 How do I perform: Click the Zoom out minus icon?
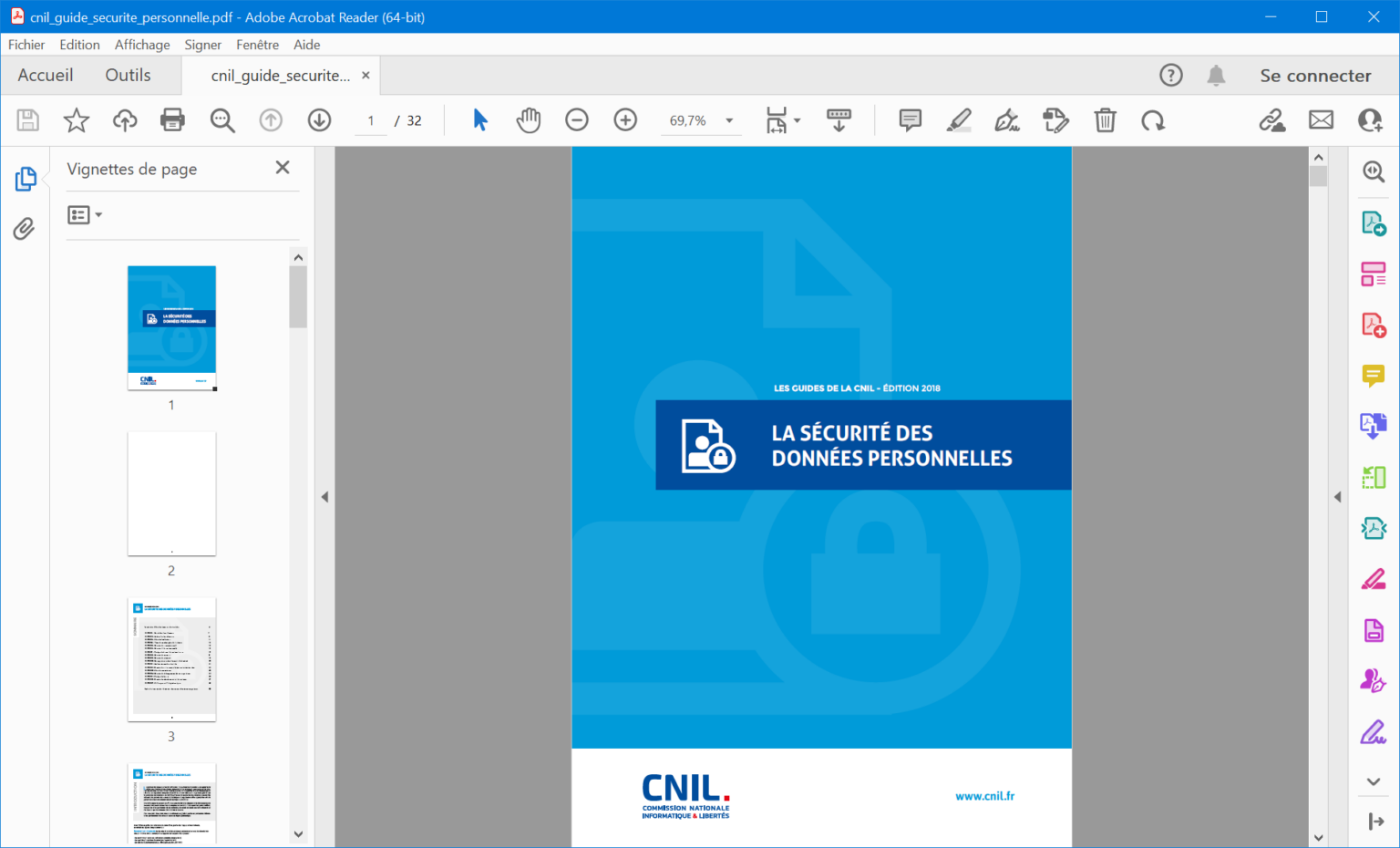(577, 120)
